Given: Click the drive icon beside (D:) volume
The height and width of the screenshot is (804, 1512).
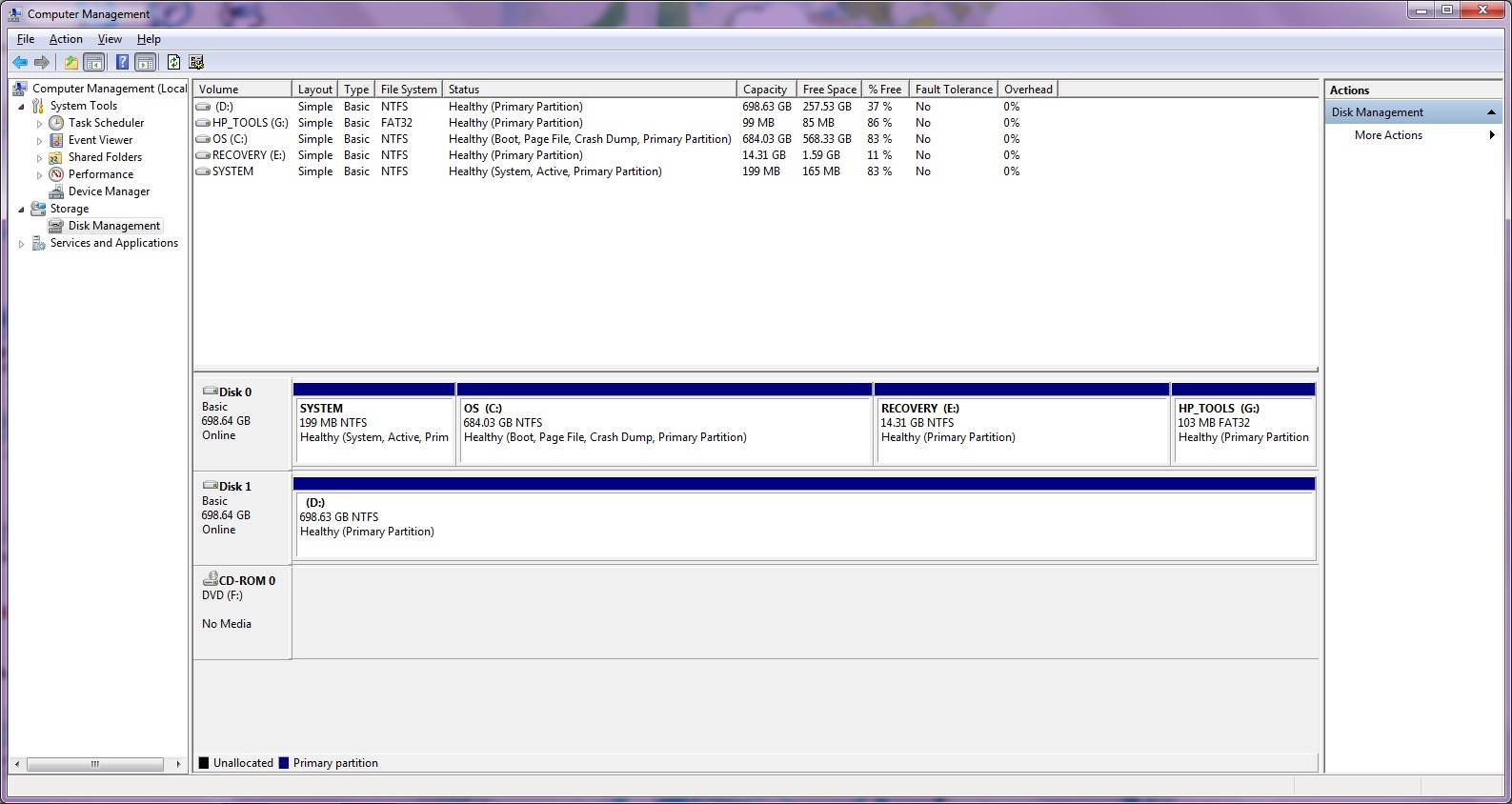Looking at the screenshot, I should 203,107.
